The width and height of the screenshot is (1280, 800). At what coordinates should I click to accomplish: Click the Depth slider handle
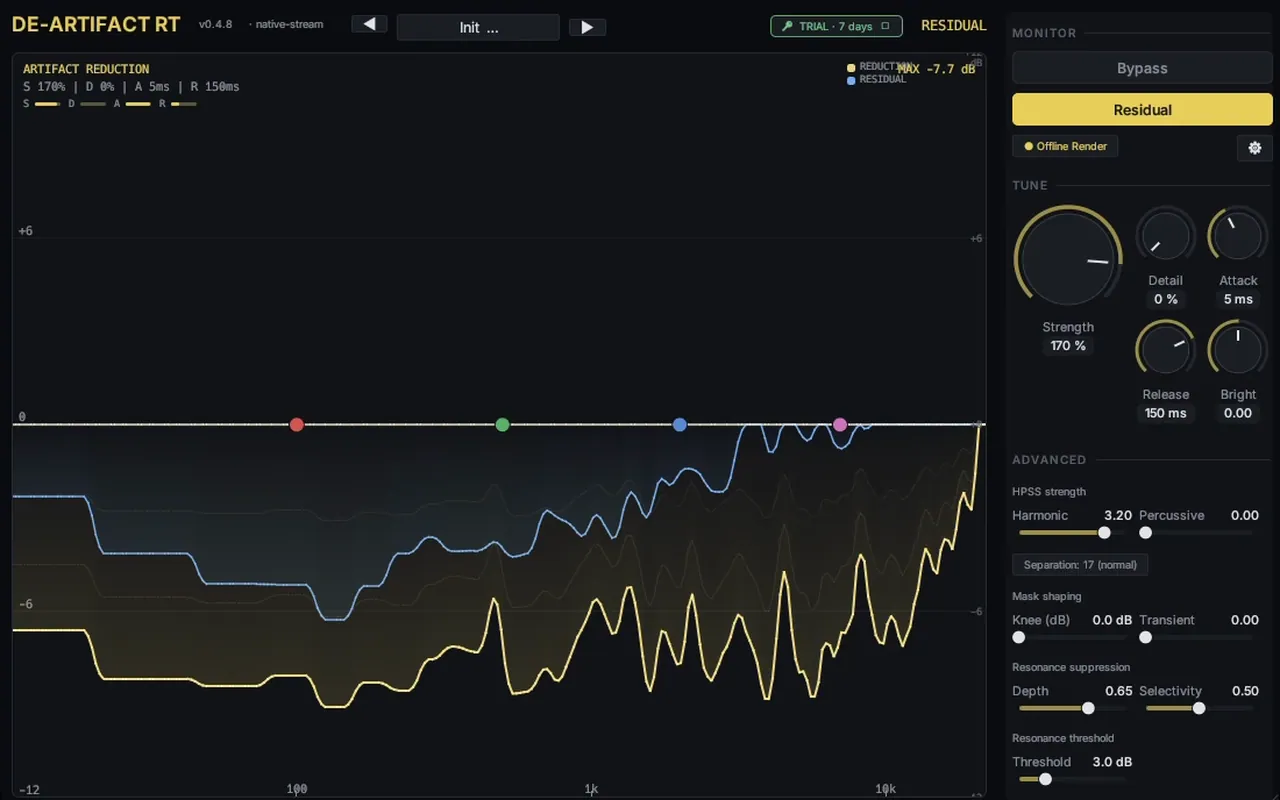click(1088, 708)
